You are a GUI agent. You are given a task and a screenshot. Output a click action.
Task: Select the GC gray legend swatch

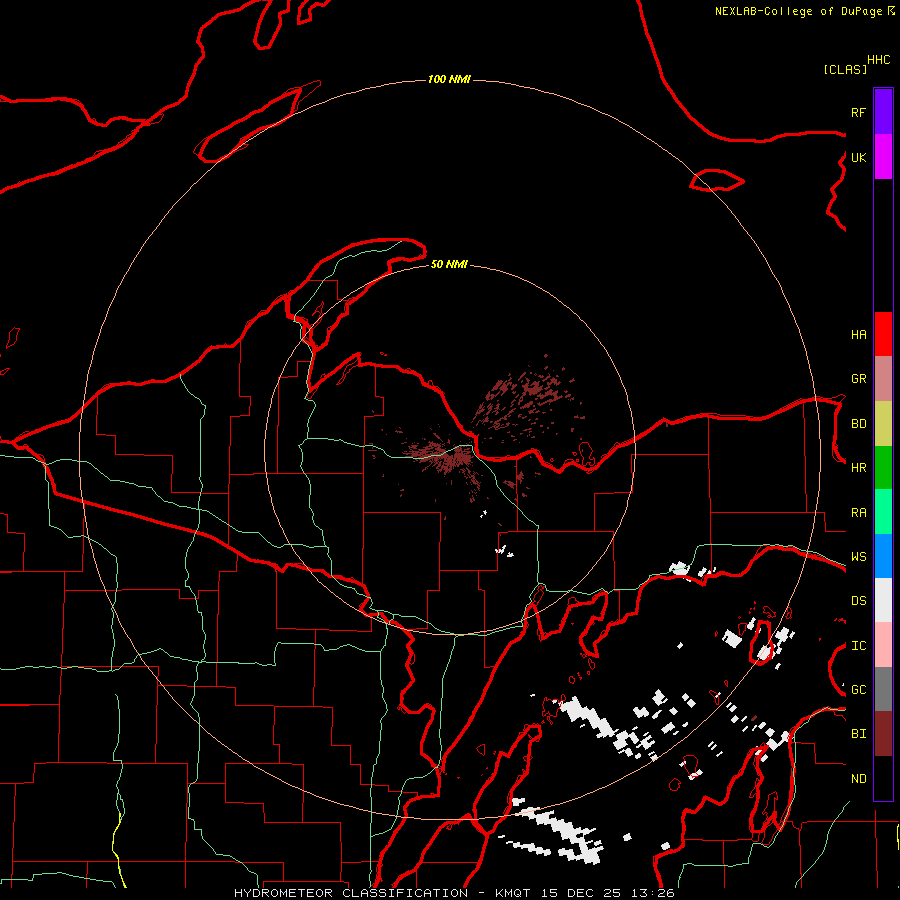click(883, 689)
